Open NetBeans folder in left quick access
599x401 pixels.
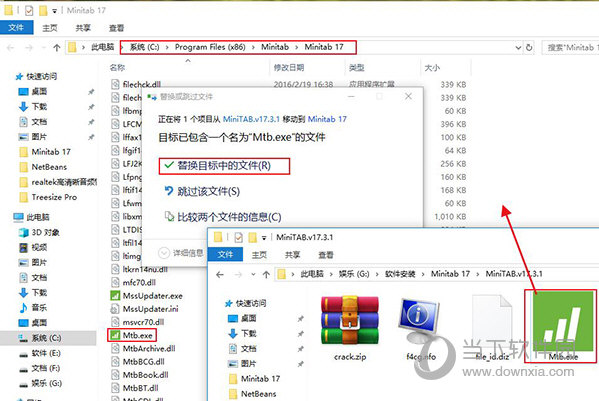point(43,167)
